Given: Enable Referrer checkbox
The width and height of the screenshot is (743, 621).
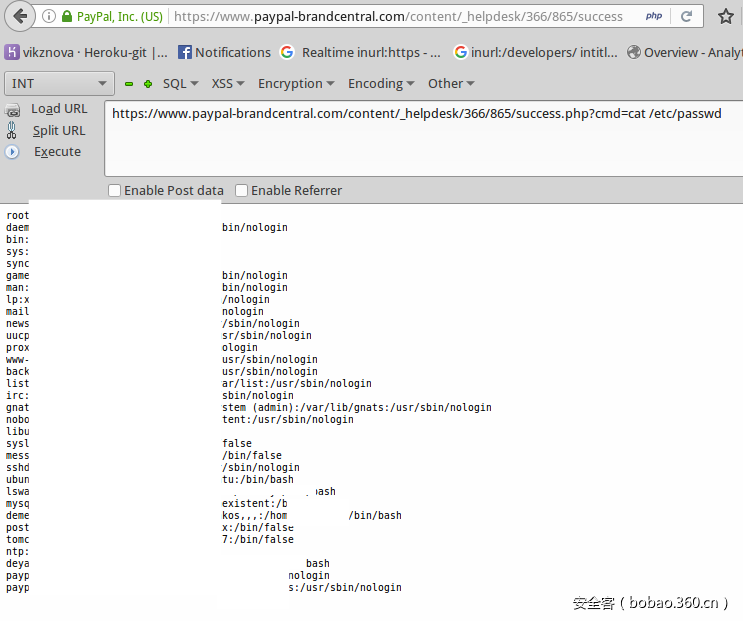Looking at the screenshot, I should pos(241,190).
